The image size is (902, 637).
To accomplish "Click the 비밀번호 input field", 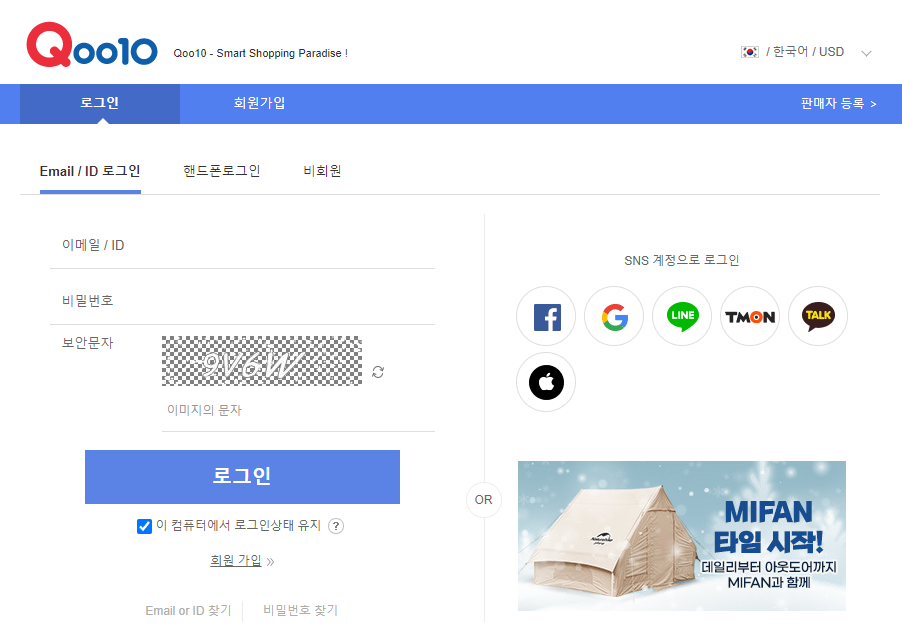I will [x=242, y=299].
